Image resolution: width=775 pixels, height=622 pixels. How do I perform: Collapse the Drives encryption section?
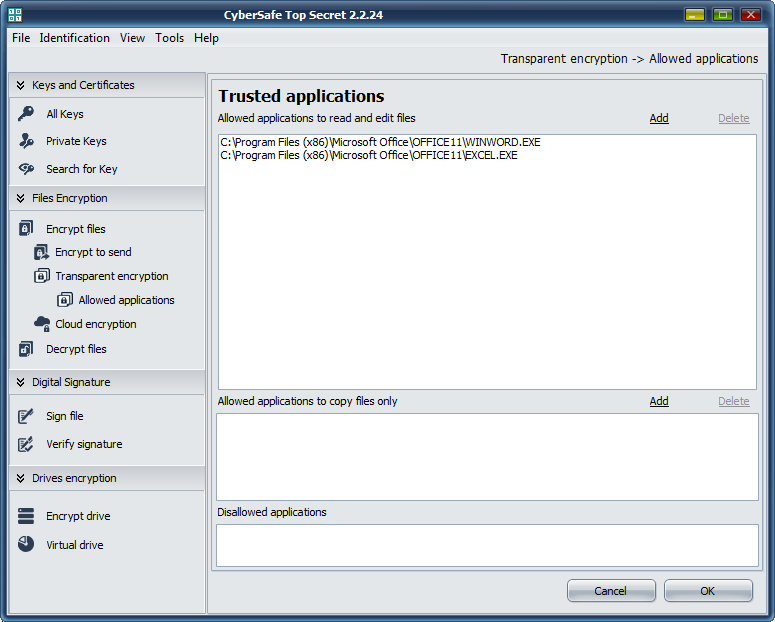click(20, 478)
